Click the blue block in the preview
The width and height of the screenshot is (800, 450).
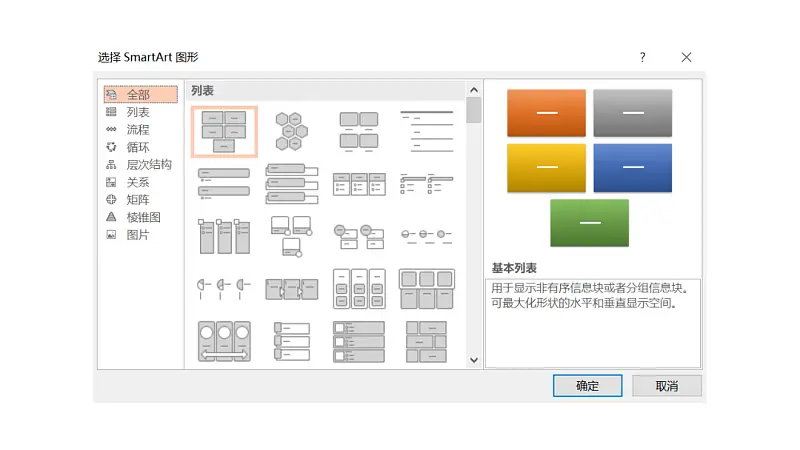pos(633,168)
